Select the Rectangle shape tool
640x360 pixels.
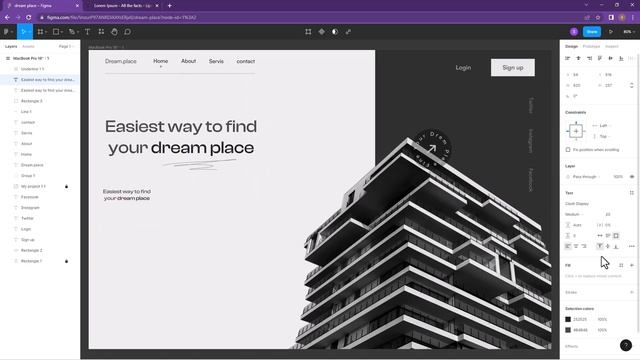(56, 32)
